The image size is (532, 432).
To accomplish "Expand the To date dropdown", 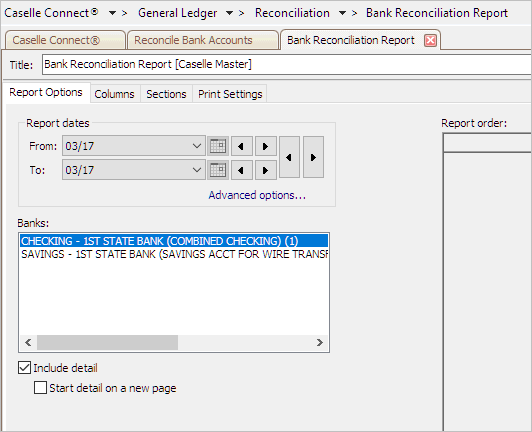I will [196, 170].
